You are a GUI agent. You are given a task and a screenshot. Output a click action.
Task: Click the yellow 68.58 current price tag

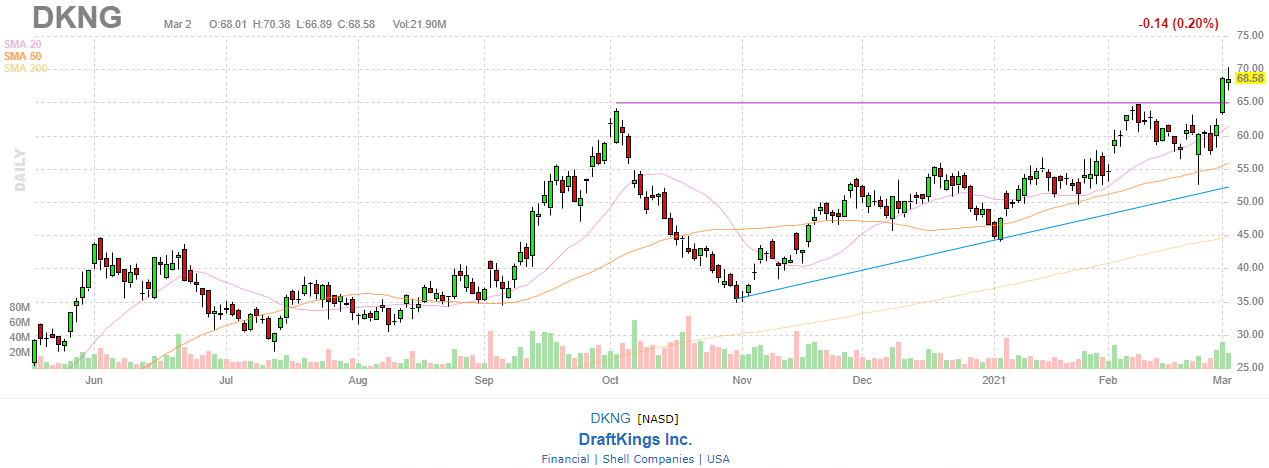tap(1250, 77)
